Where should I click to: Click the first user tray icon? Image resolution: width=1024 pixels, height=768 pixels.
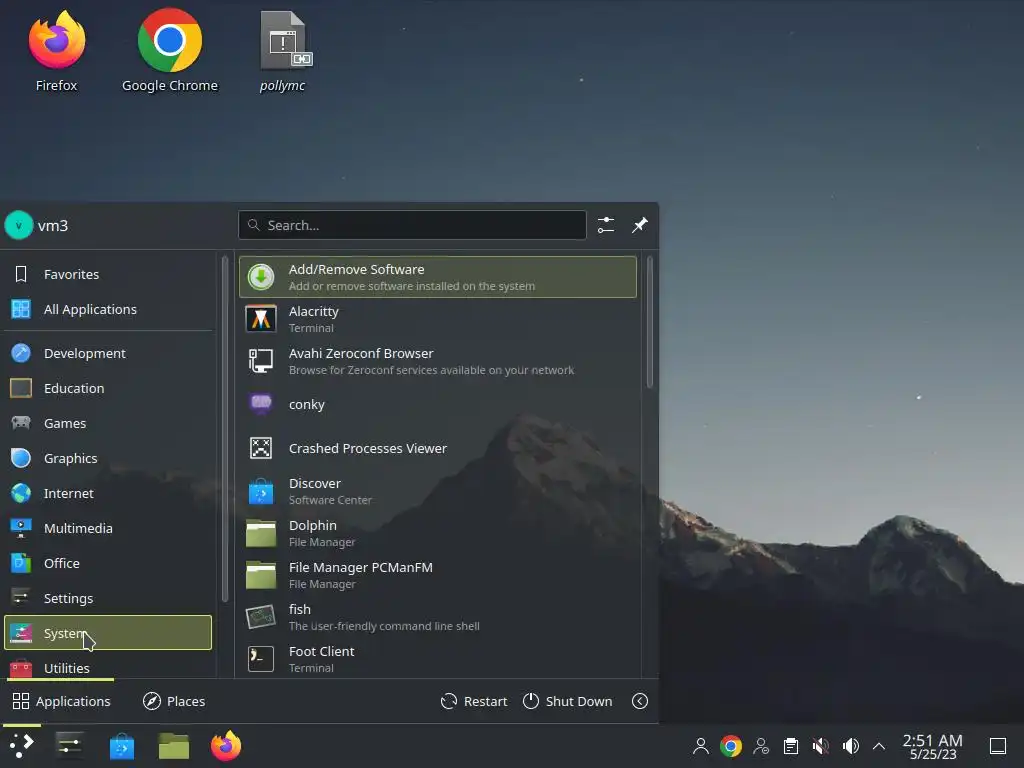pos(701,746)
